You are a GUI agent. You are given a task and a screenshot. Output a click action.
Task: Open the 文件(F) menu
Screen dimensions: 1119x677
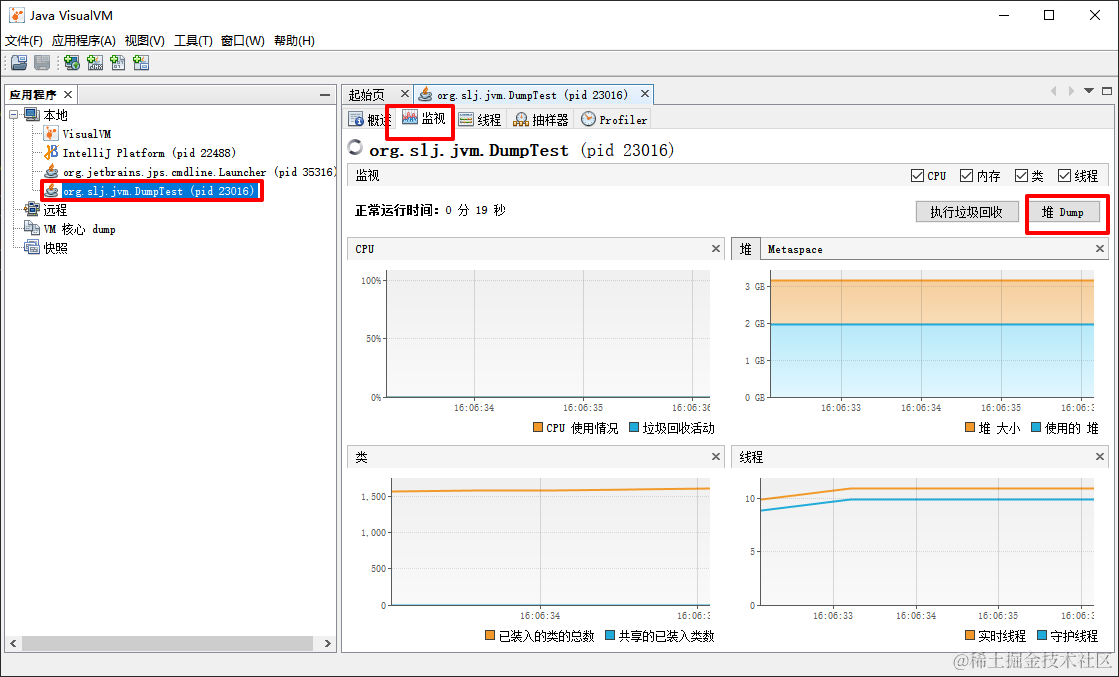point(24,41)
